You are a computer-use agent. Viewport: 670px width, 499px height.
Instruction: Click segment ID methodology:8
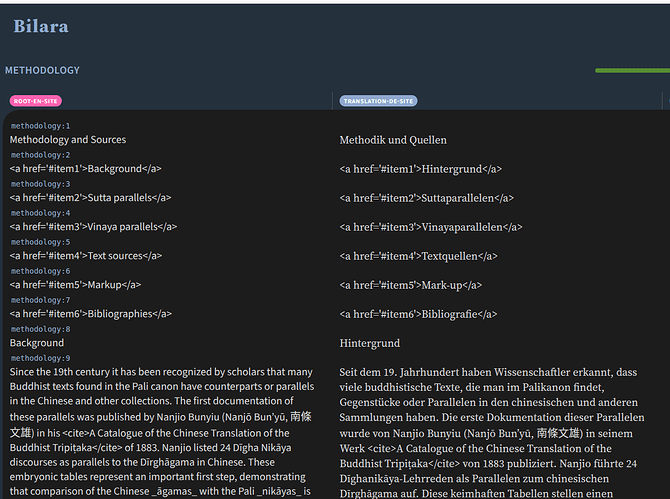40,329
